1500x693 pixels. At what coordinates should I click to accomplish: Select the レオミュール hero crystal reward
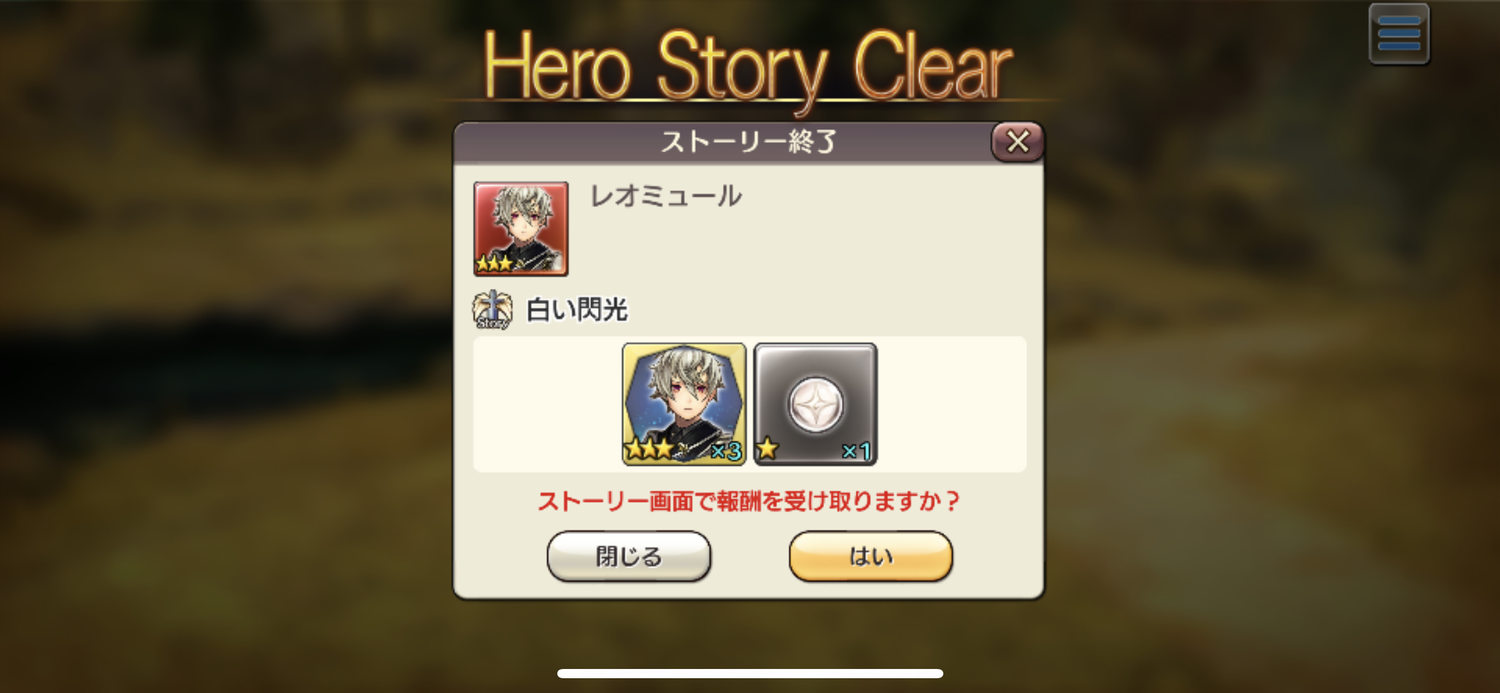click(x=684, y=404)
